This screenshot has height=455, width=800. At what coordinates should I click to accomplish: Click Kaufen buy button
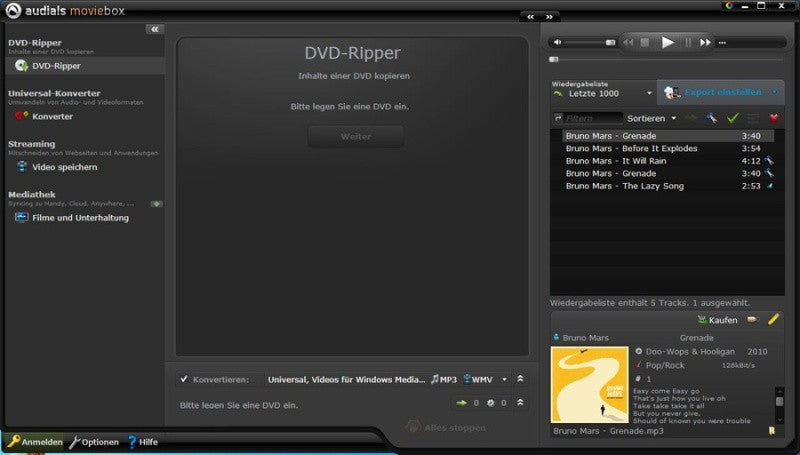click(x=717, y=320)
